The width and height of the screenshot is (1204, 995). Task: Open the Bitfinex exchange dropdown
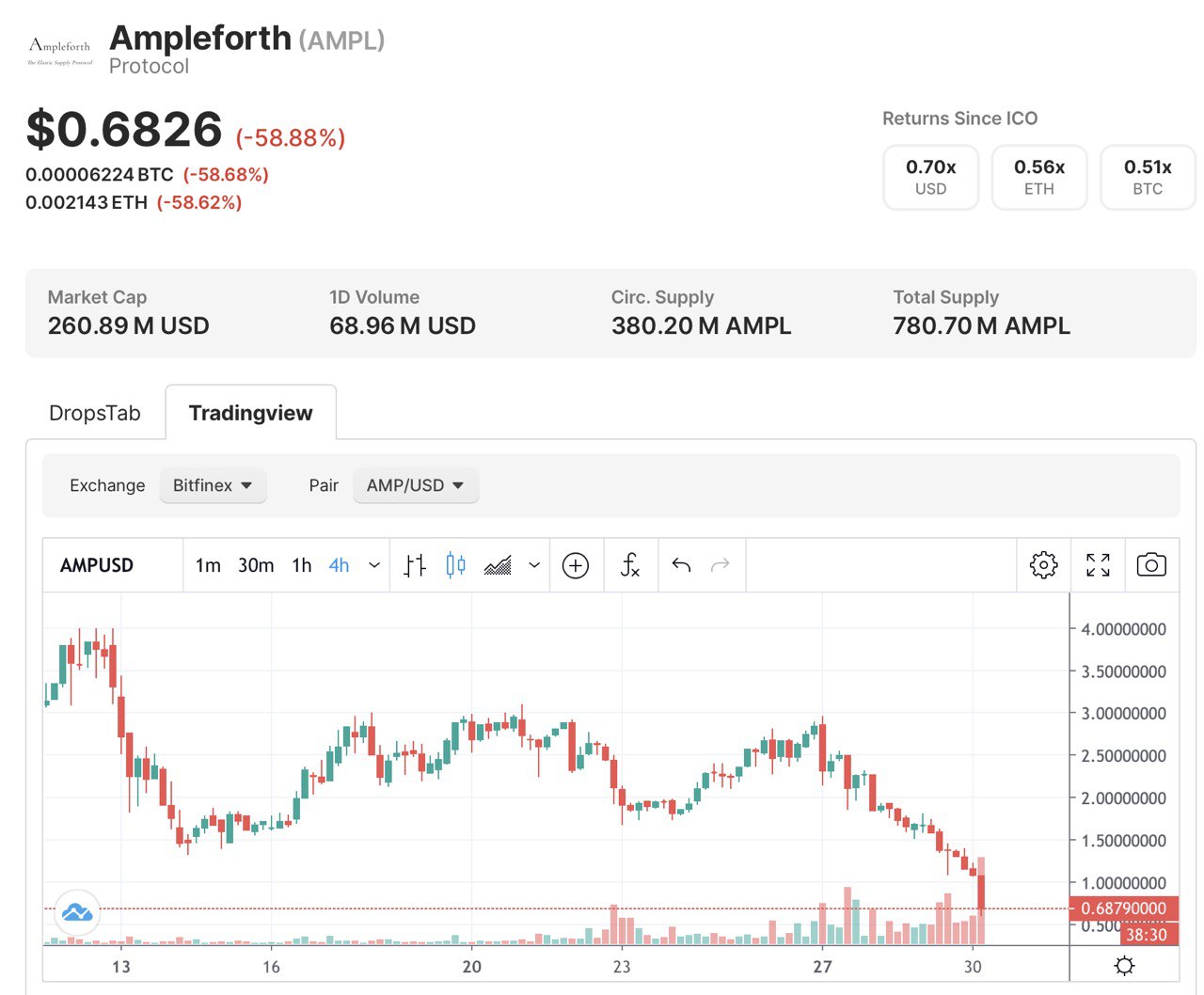point(213,485)
